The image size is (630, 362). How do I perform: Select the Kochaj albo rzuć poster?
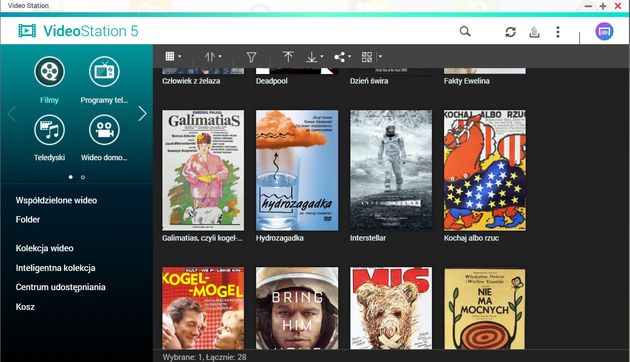pos(485,170)
